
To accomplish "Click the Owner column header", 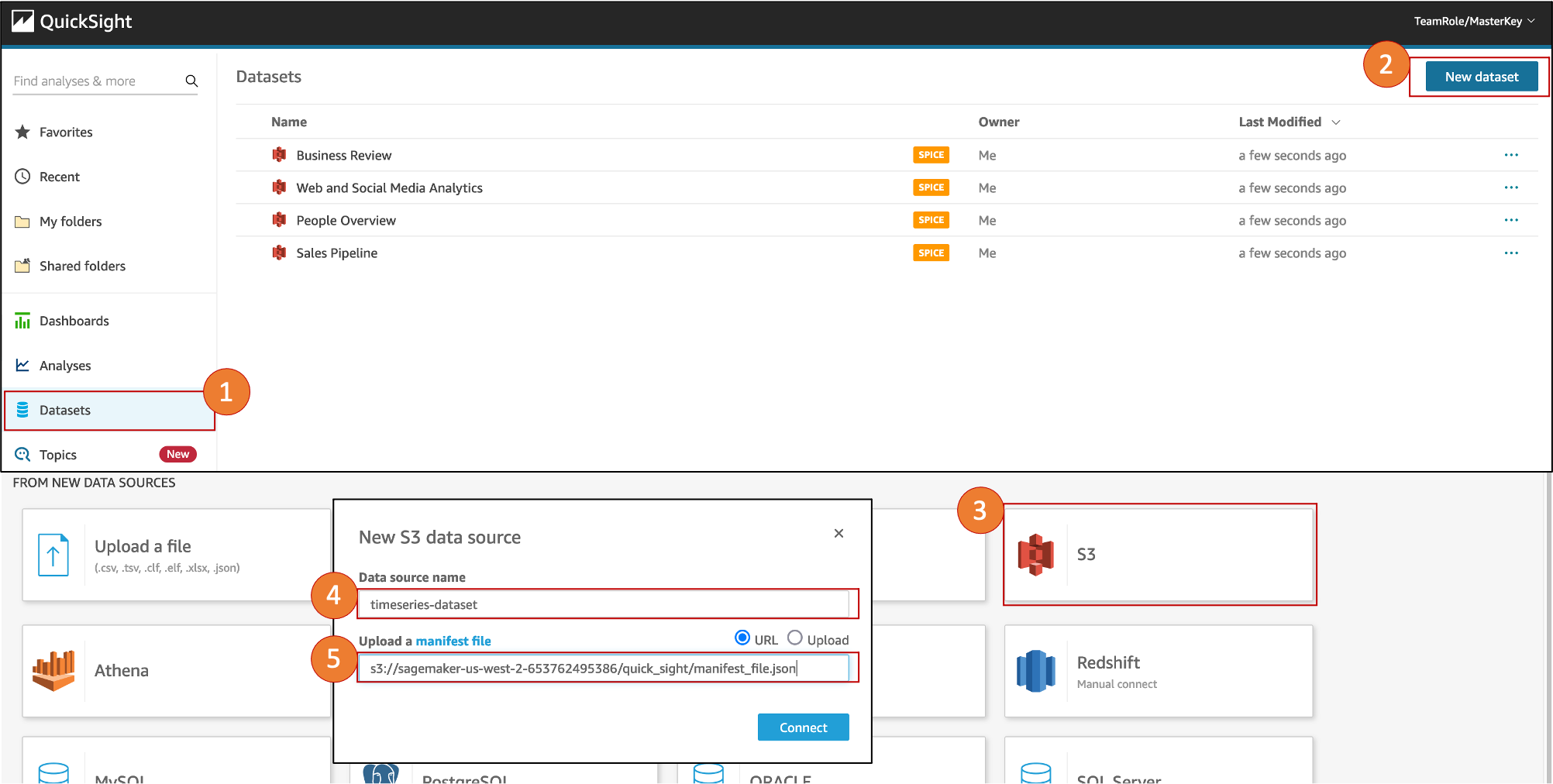I will pos(999,122).
